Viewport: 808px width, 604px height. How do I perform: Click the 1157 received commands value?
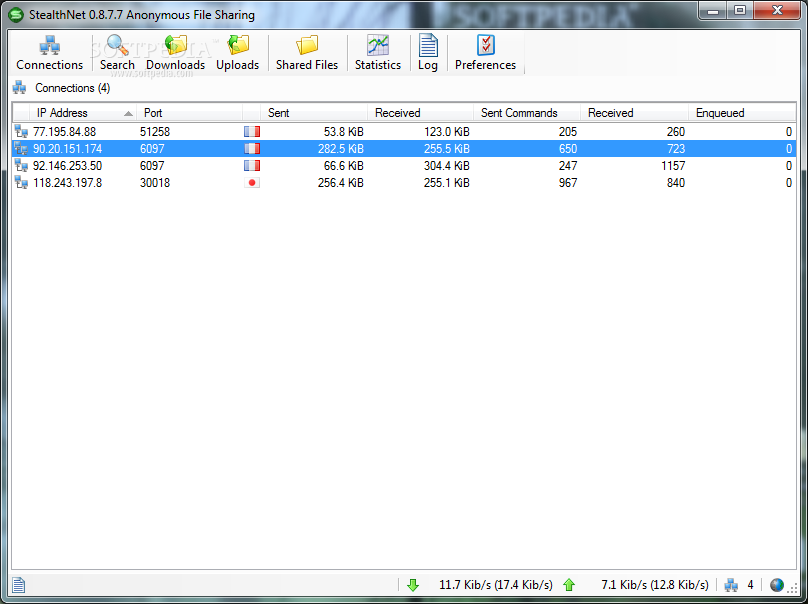[x=673, y=166]
